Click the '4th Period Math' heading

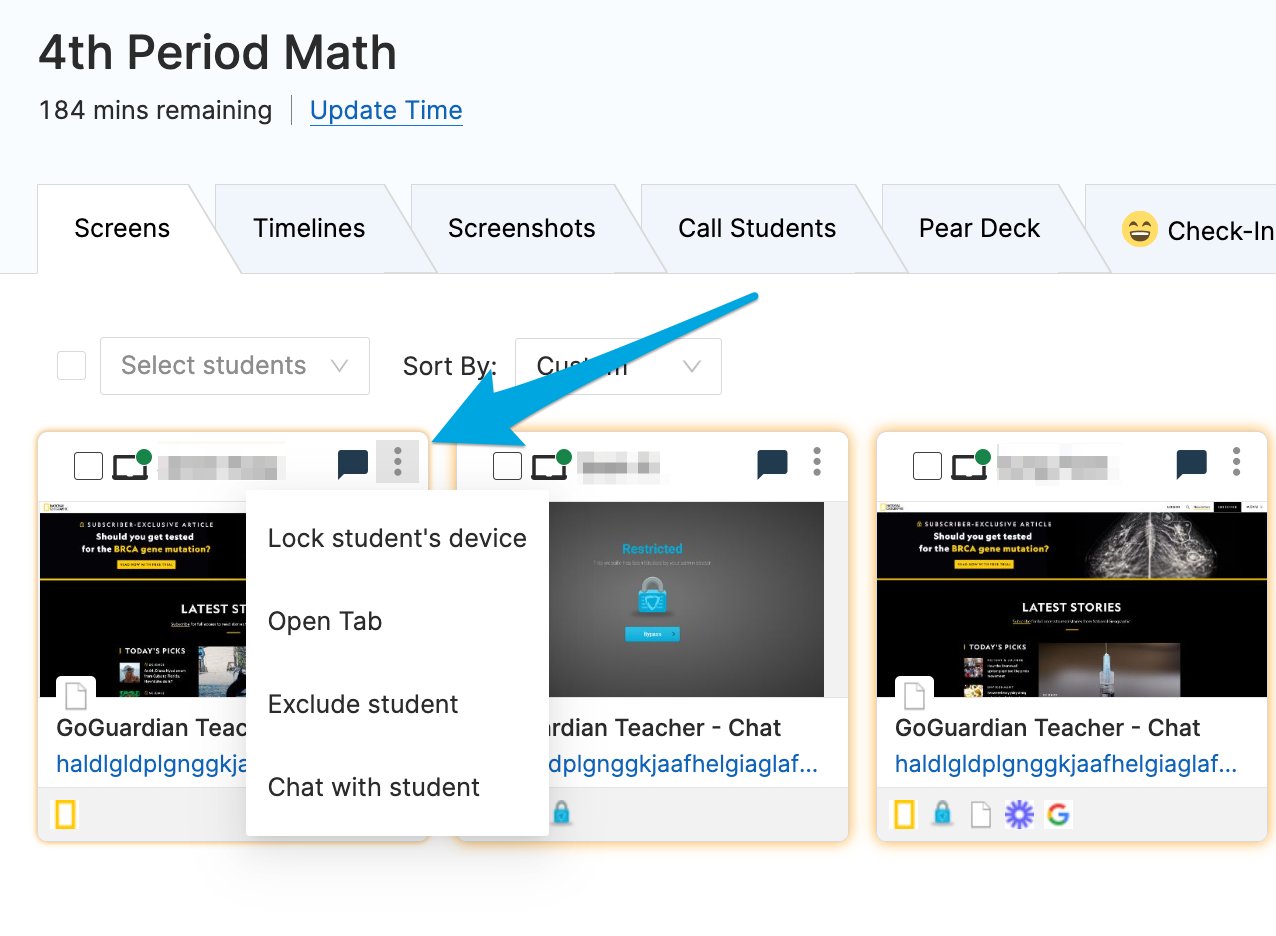[217, 52]
